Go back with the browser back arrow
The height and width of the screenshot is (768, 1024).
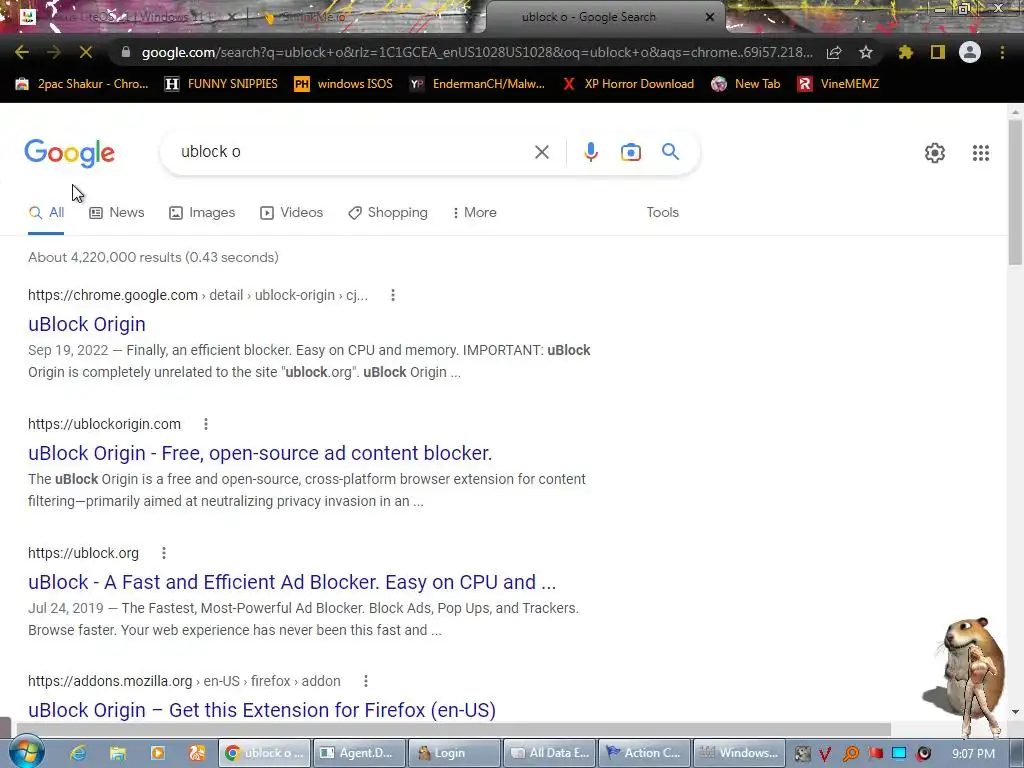pyautogui.click(x=22, y=52)
